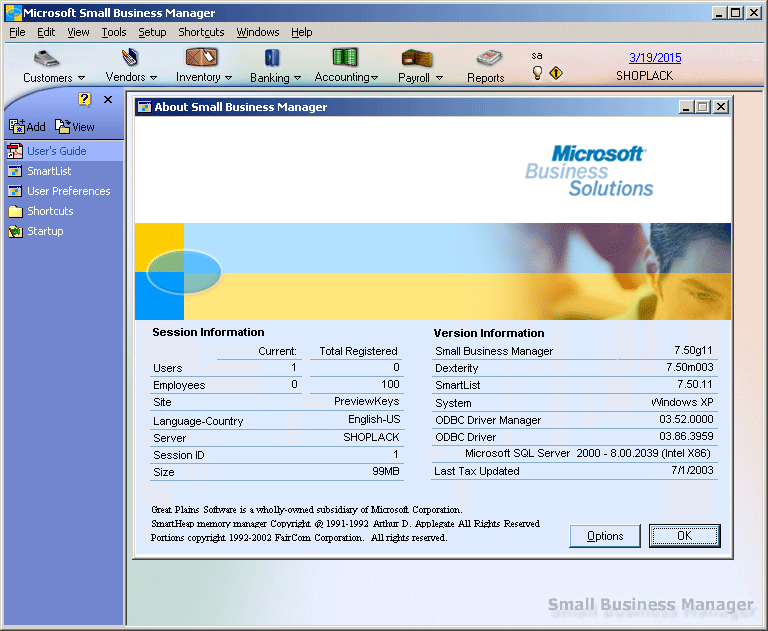The image size is (768, 631).
Task: Open the Payroll wallet icon
Action: pos(417,58)
